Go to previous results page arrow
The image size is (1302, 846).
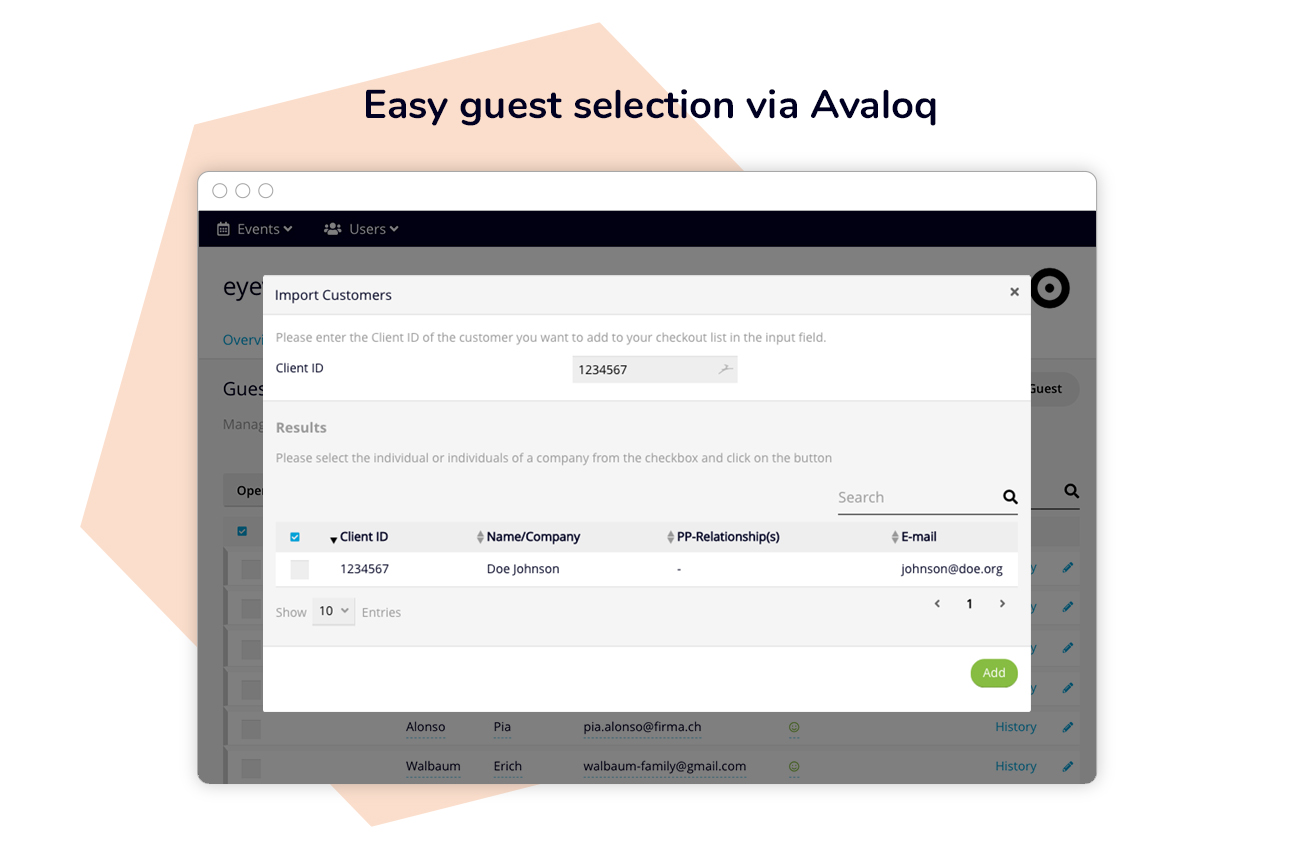[937, 604]
